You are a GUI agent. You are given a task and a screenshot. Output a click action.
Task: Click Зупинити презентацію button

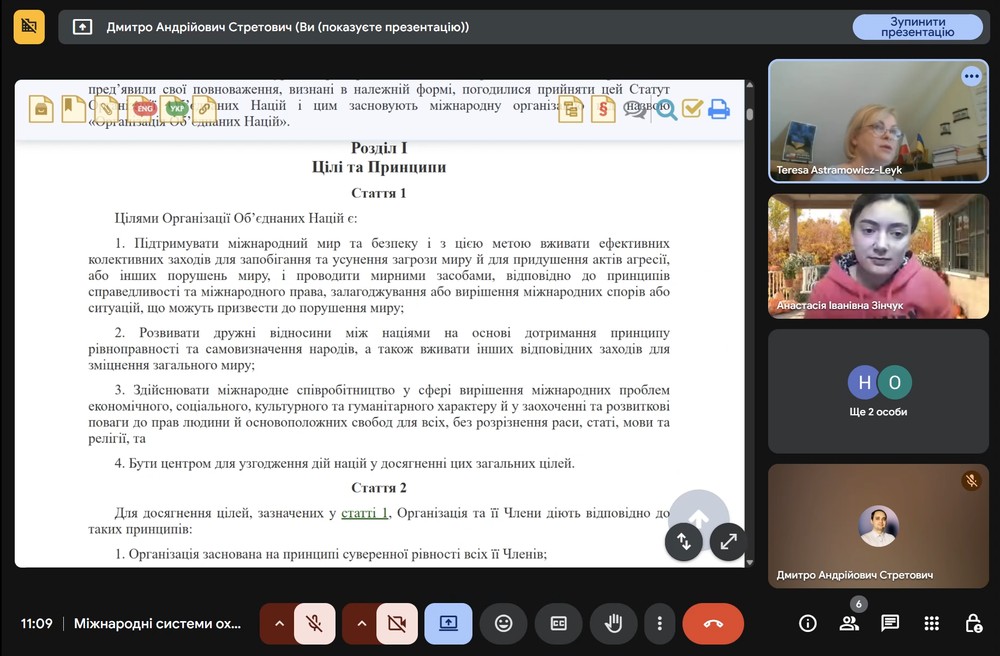[917, 27]
